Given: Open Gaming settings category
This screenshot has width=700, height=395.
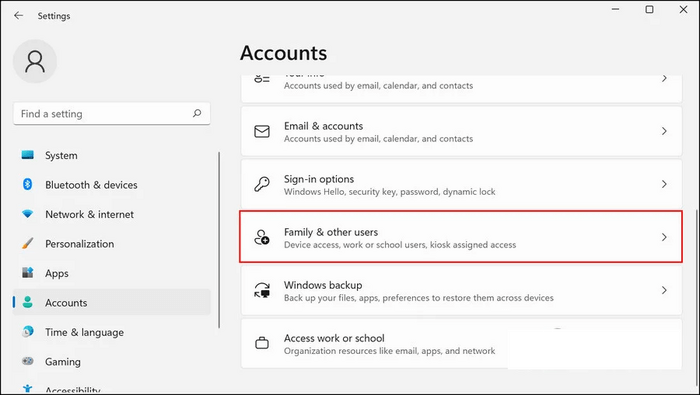Looking at the screenshot, I should coord(112,362).
